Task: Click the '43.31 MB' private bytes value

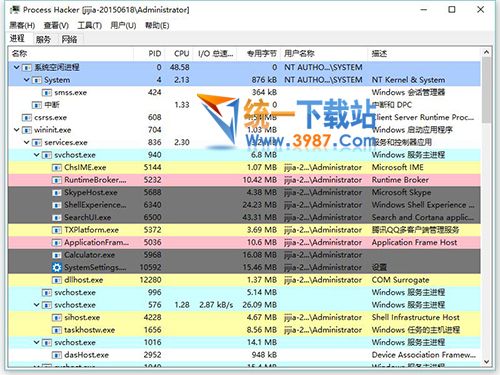Action: 260,217
